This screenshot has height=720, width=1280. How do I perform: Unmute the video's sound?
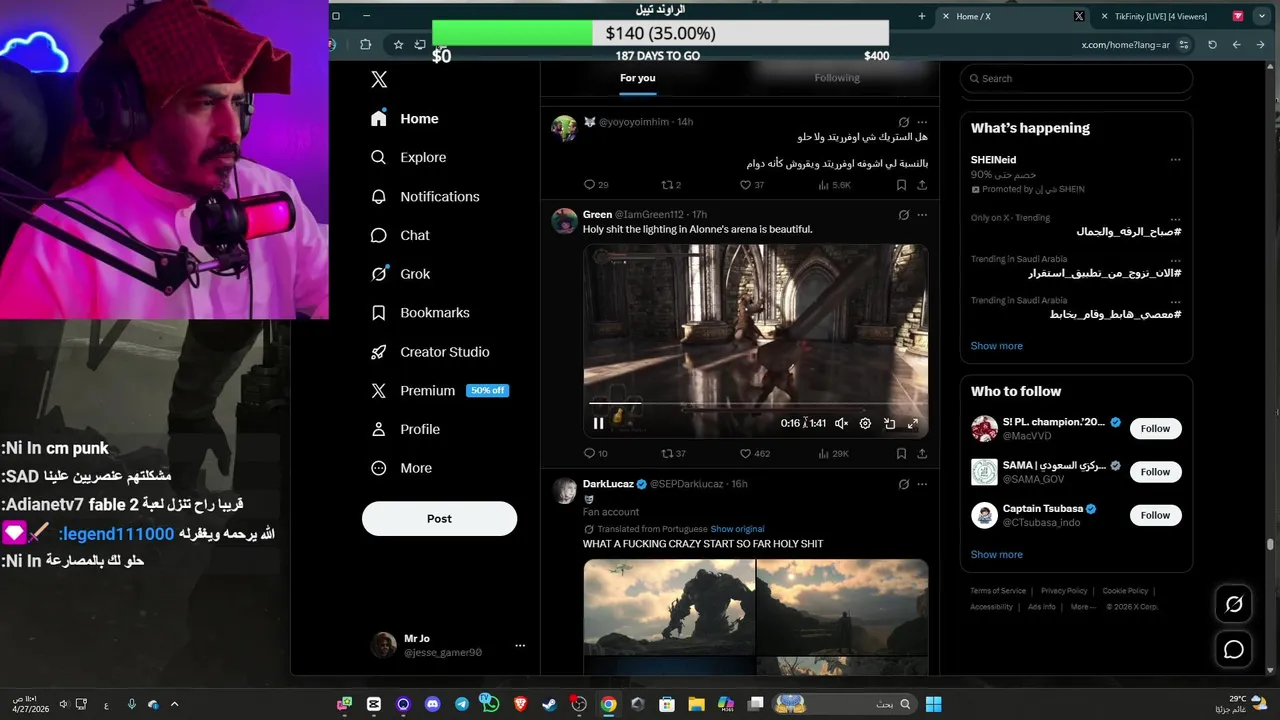coord(841,423)
